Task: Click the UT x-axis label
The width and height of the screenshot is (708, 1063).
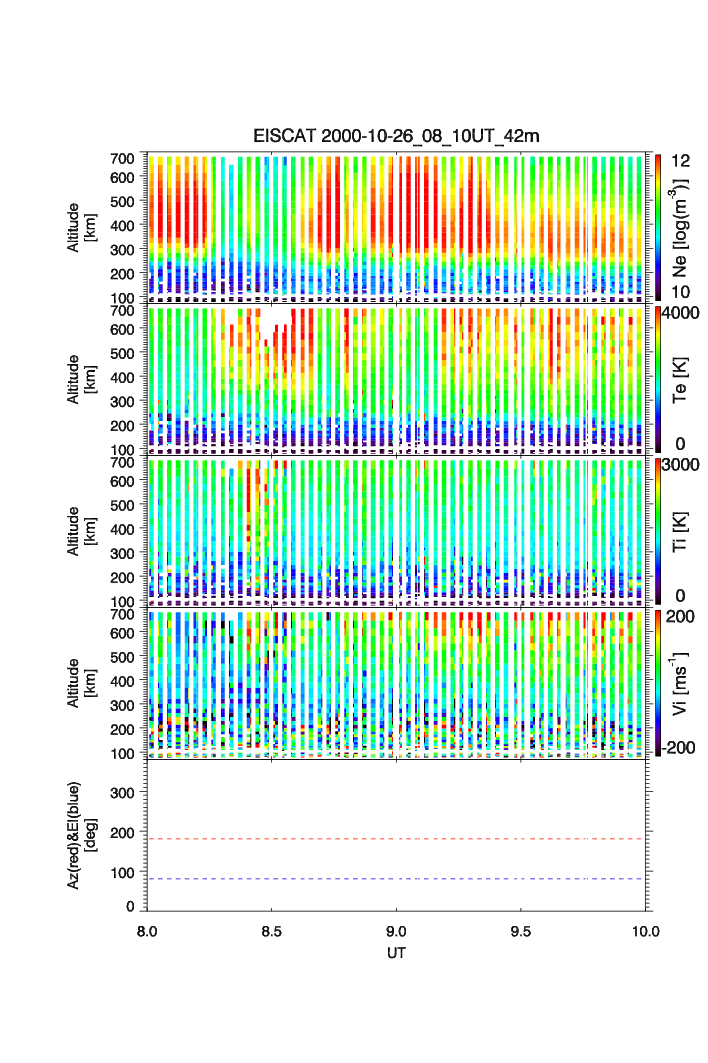Action: [397, 953]
